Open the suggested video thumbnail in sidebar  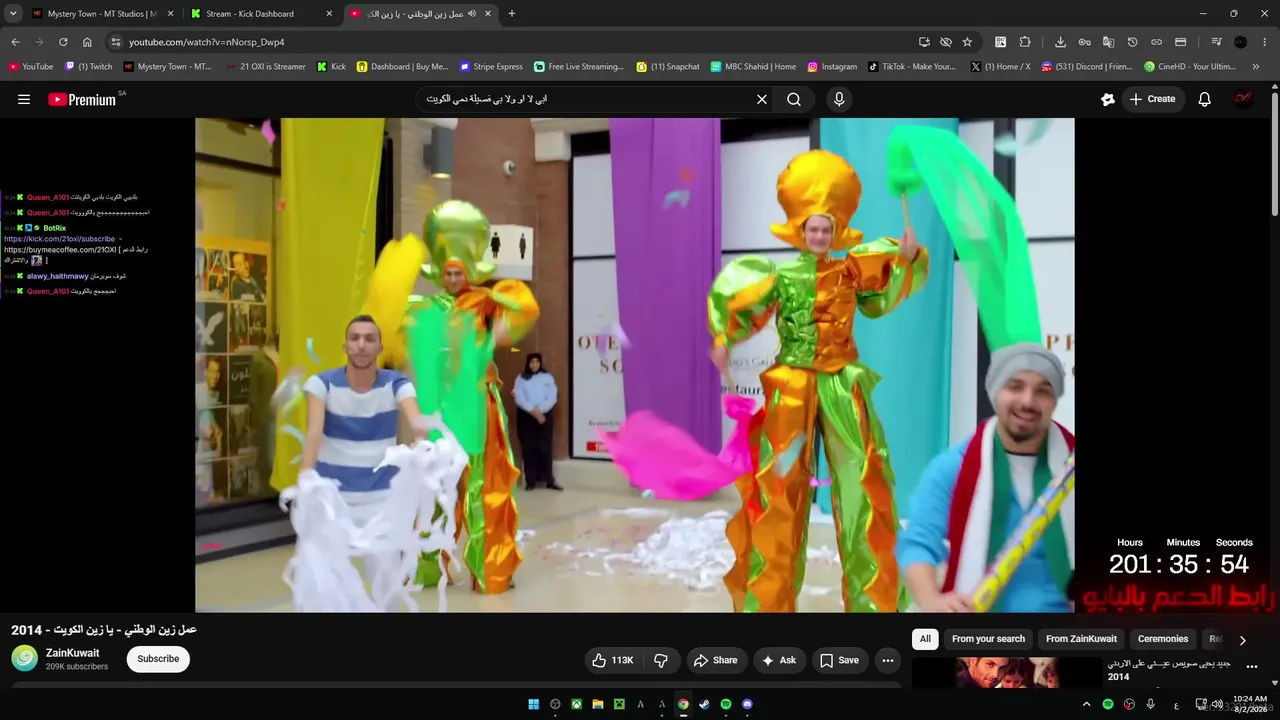(x=1006, y=672)
